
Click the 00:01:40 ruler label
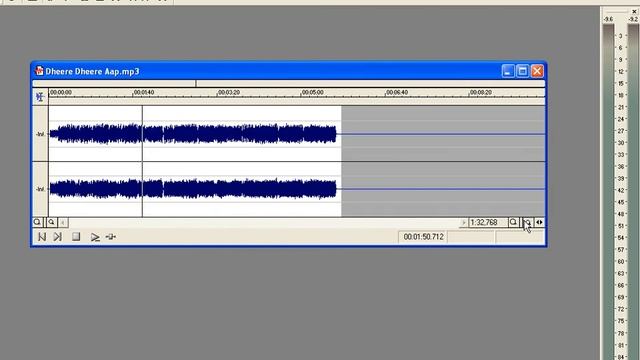point(144,93)
